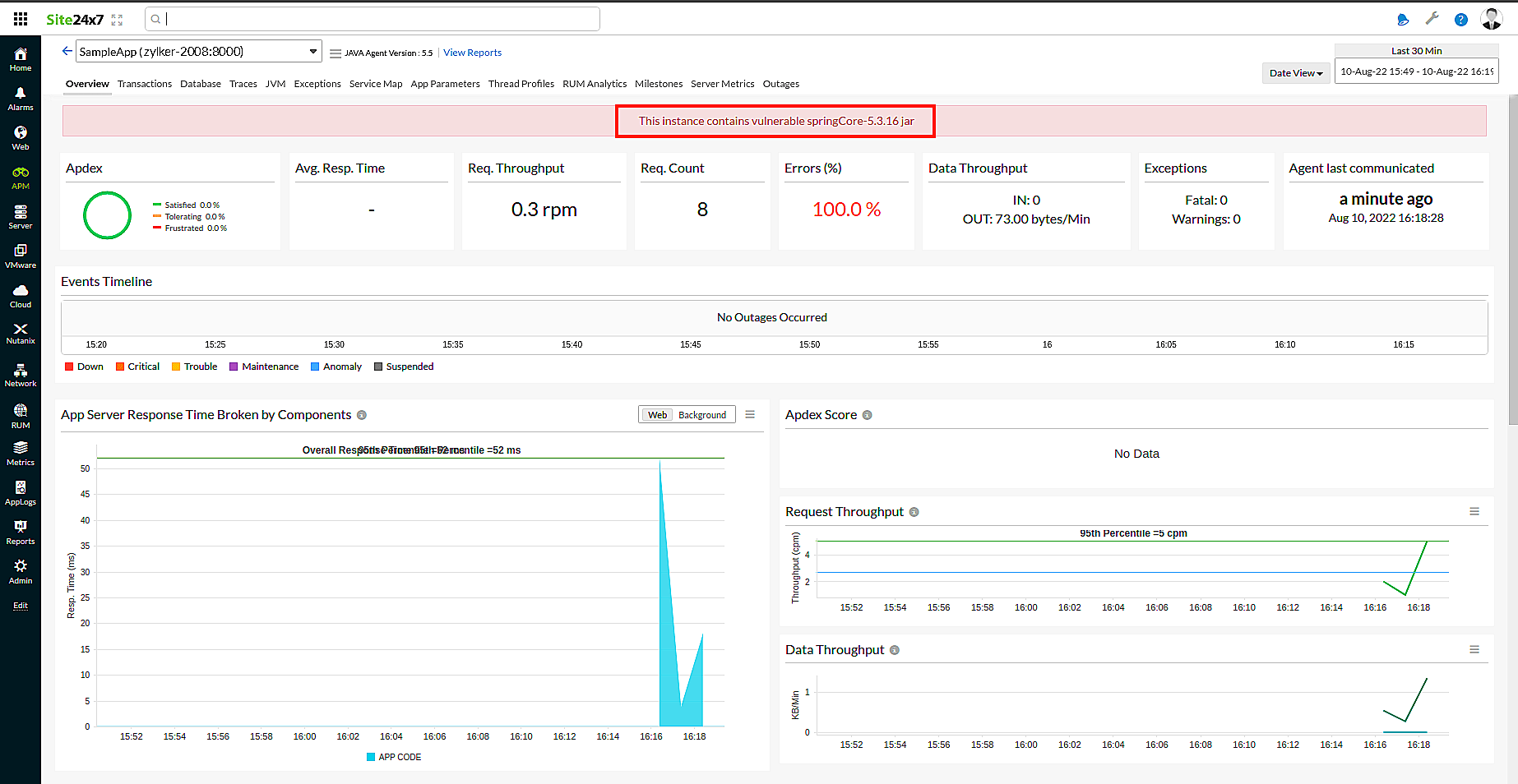The width and height of the screenshot is (1518, 784).
Task: Open the Server Metrics tab
Action: (723, 84)
